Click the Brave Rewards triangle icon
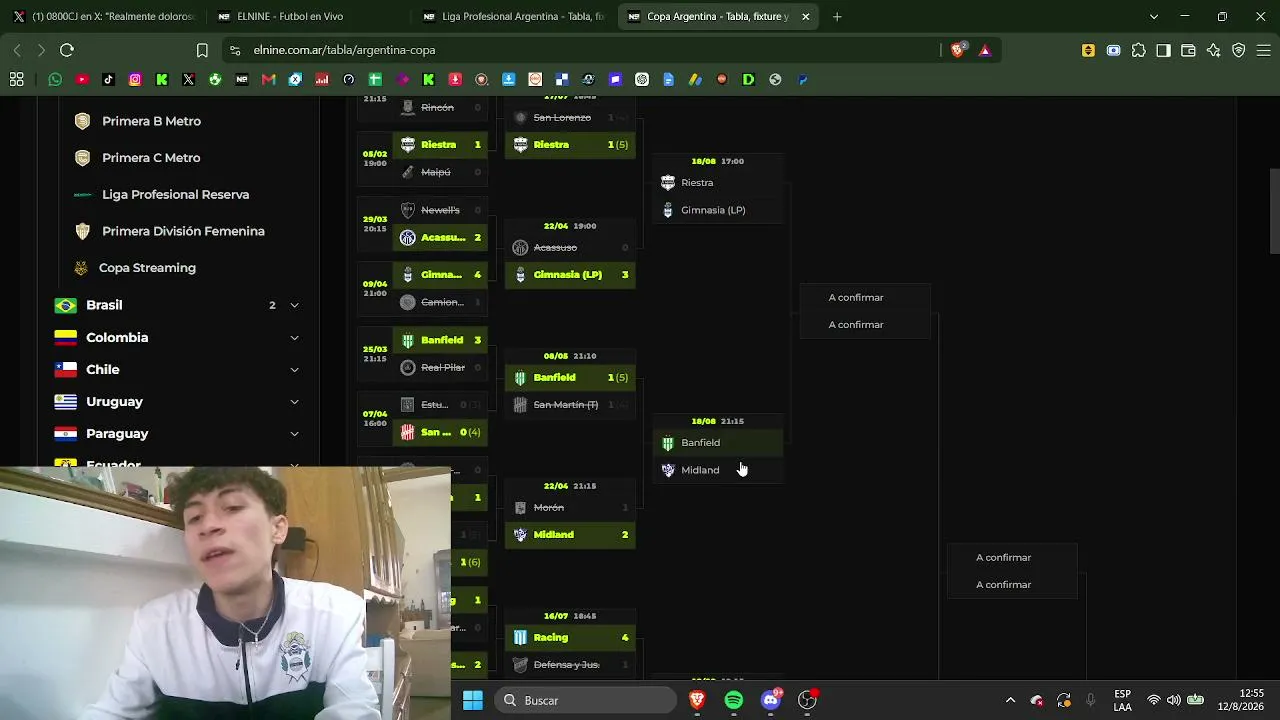This screenshot has height=720, width=1280. coord(985,50)
